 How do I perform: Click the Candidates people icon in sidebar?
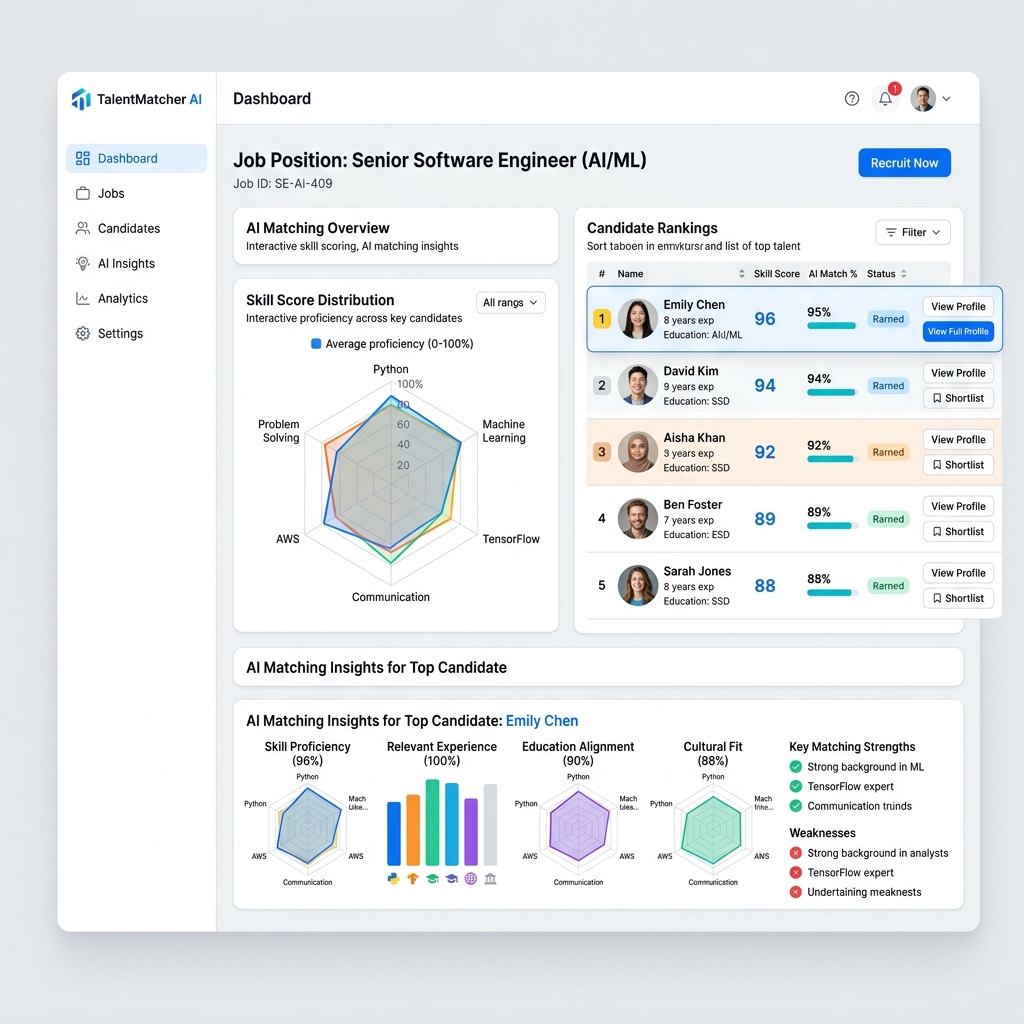(83, 229)
